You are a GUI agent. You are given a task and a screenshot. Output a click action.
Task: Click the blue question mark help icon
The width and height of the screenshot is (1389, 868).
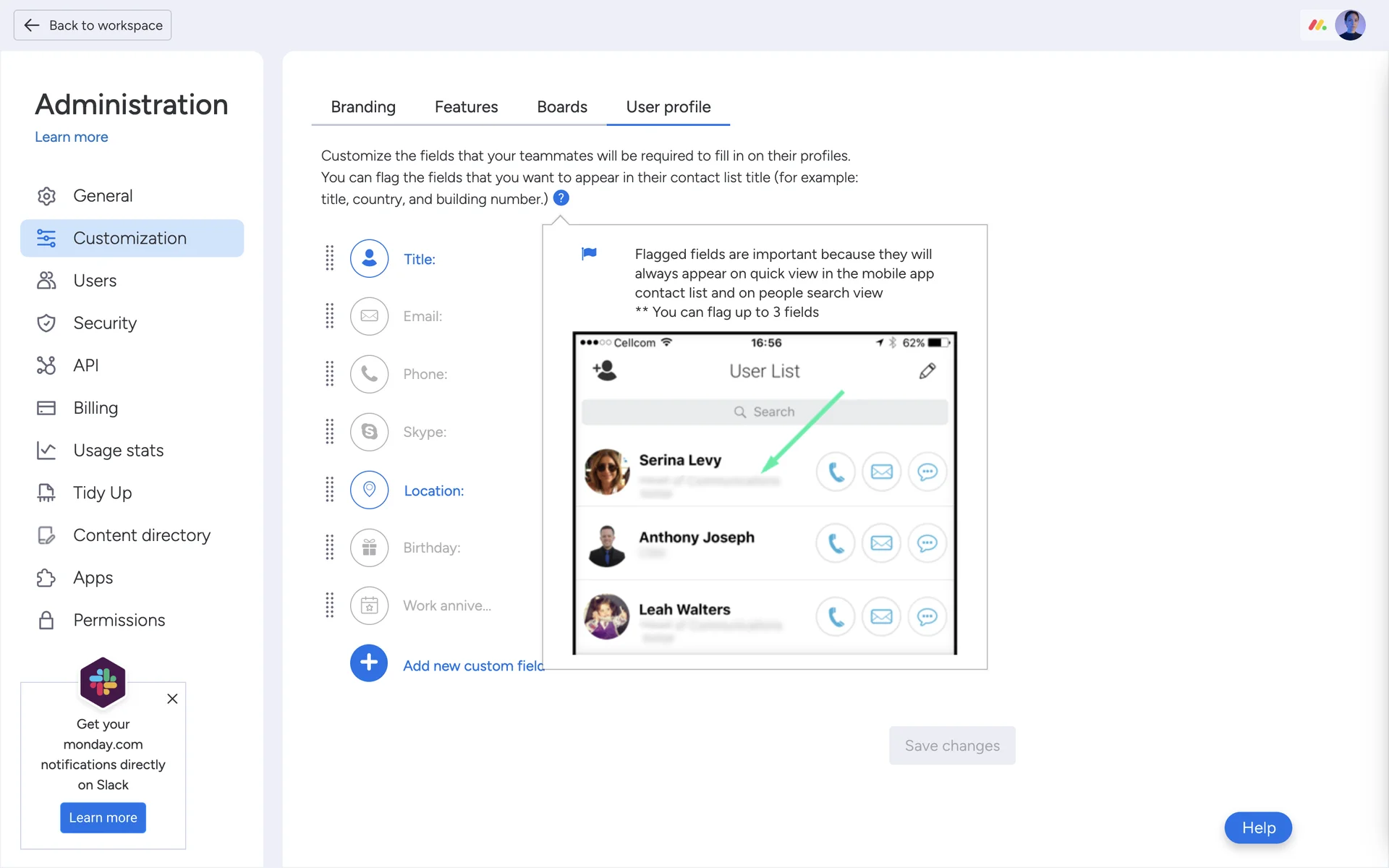(x=561, y=197)
